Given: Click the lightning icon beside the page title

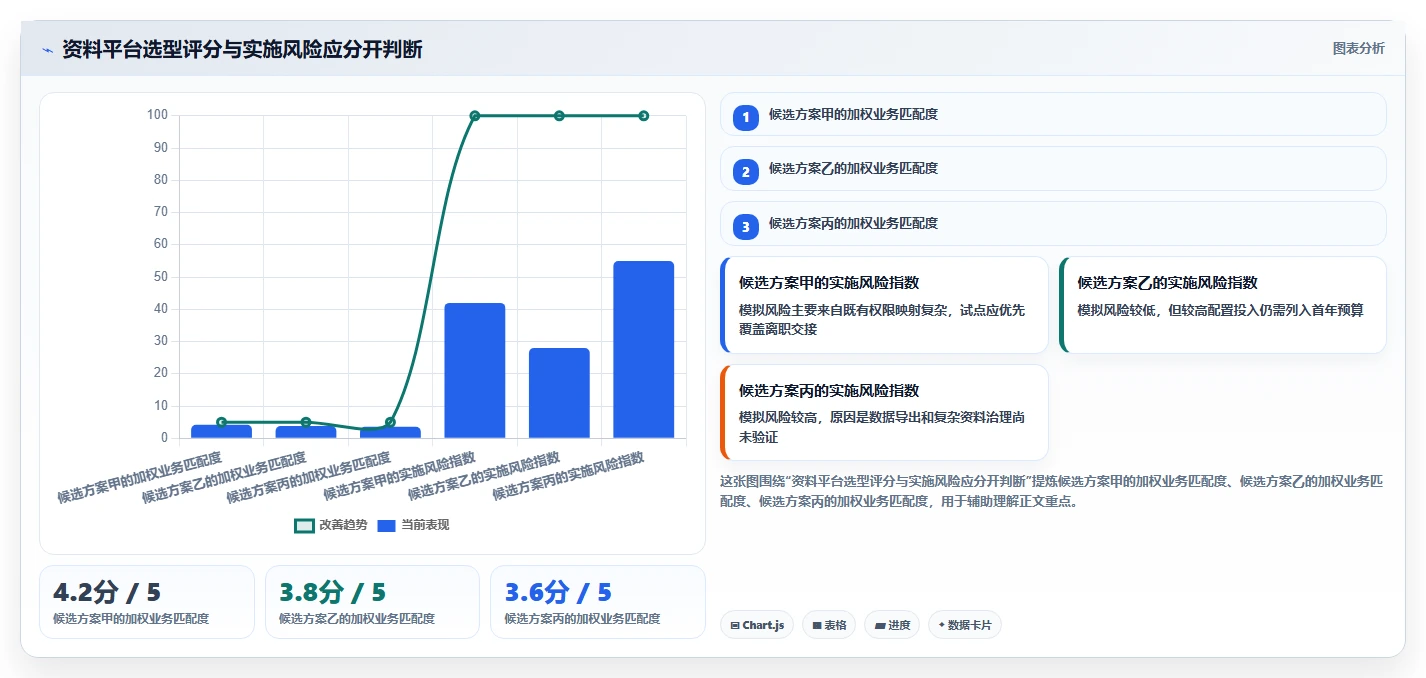Looking at the screenshot, I should pos(47,49).
